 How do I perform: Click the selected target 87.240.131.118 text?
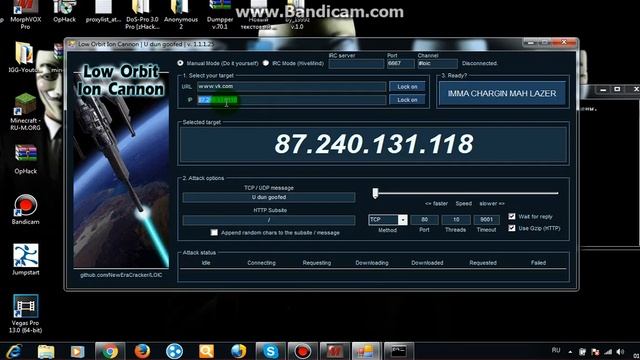tap(374, 144)
